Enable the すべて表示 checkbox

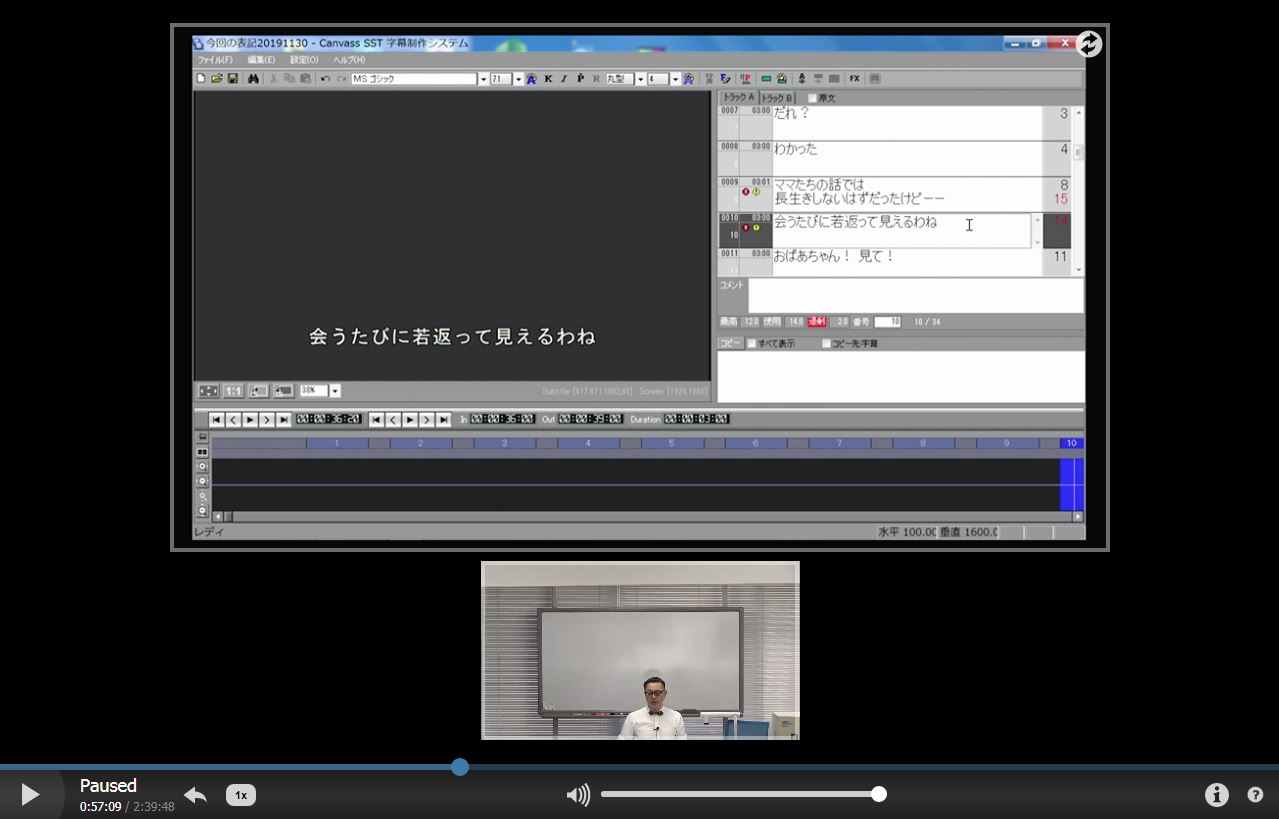click(x=752, y=344)
